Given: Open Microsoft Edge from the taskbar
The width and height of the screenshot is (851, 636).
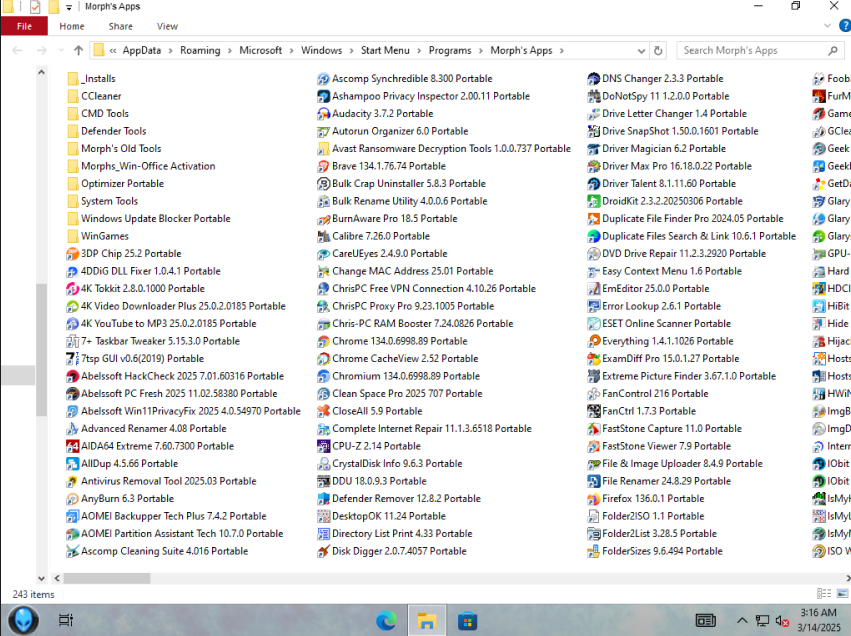Looking at the screenshot, I should (386, 620).
